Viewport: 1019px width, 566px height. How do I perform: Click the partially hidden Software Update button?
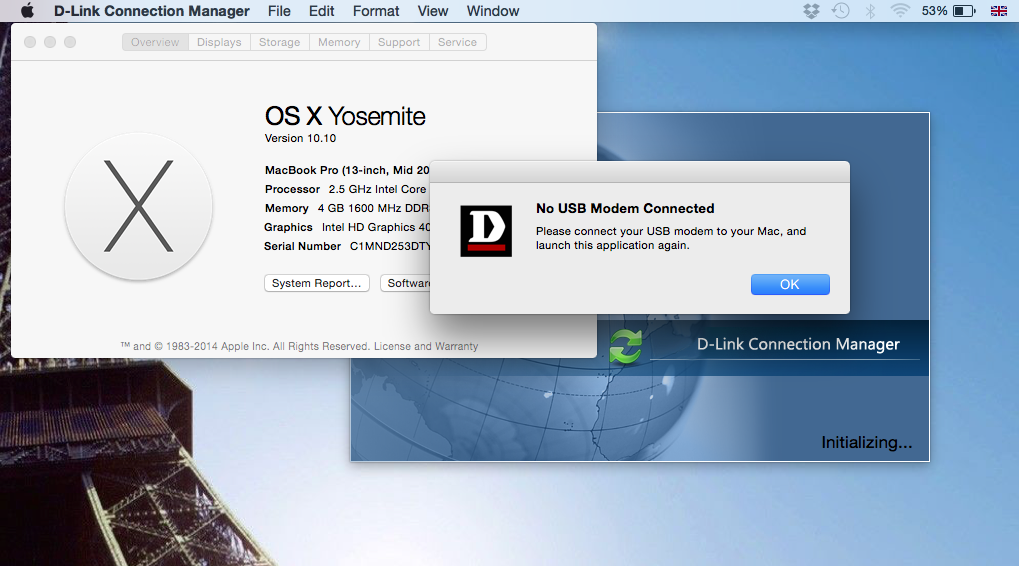click(x=406, y=283)
